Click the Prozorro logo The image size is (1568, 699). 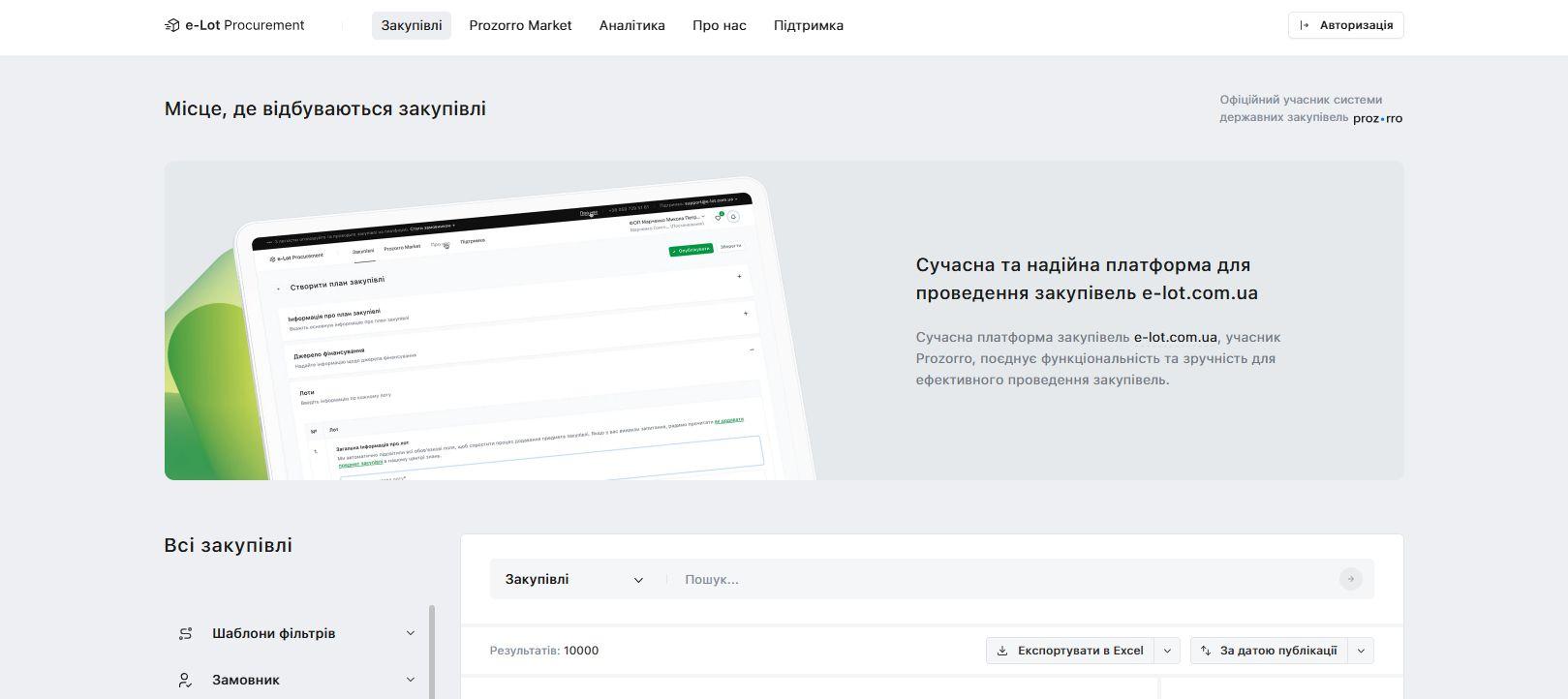pos(1377,118)
